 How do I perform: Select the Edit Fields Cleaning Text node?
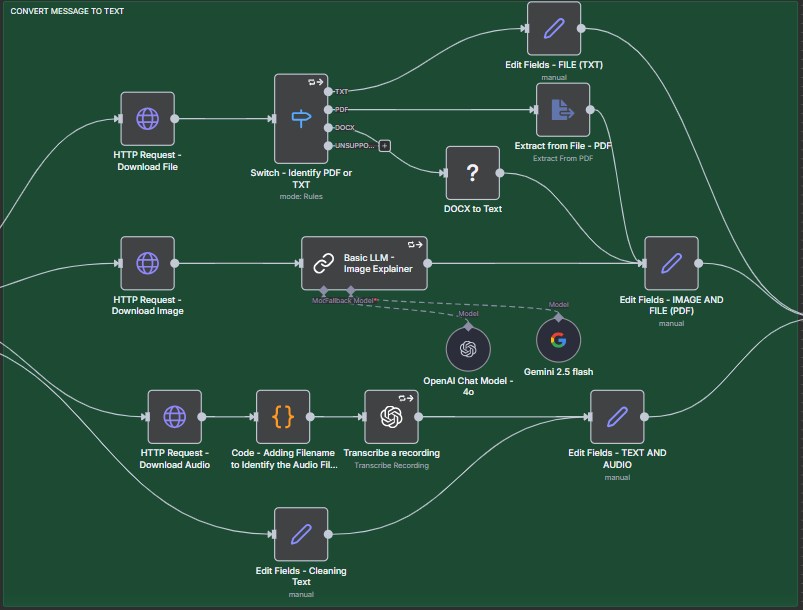[301, 534]
